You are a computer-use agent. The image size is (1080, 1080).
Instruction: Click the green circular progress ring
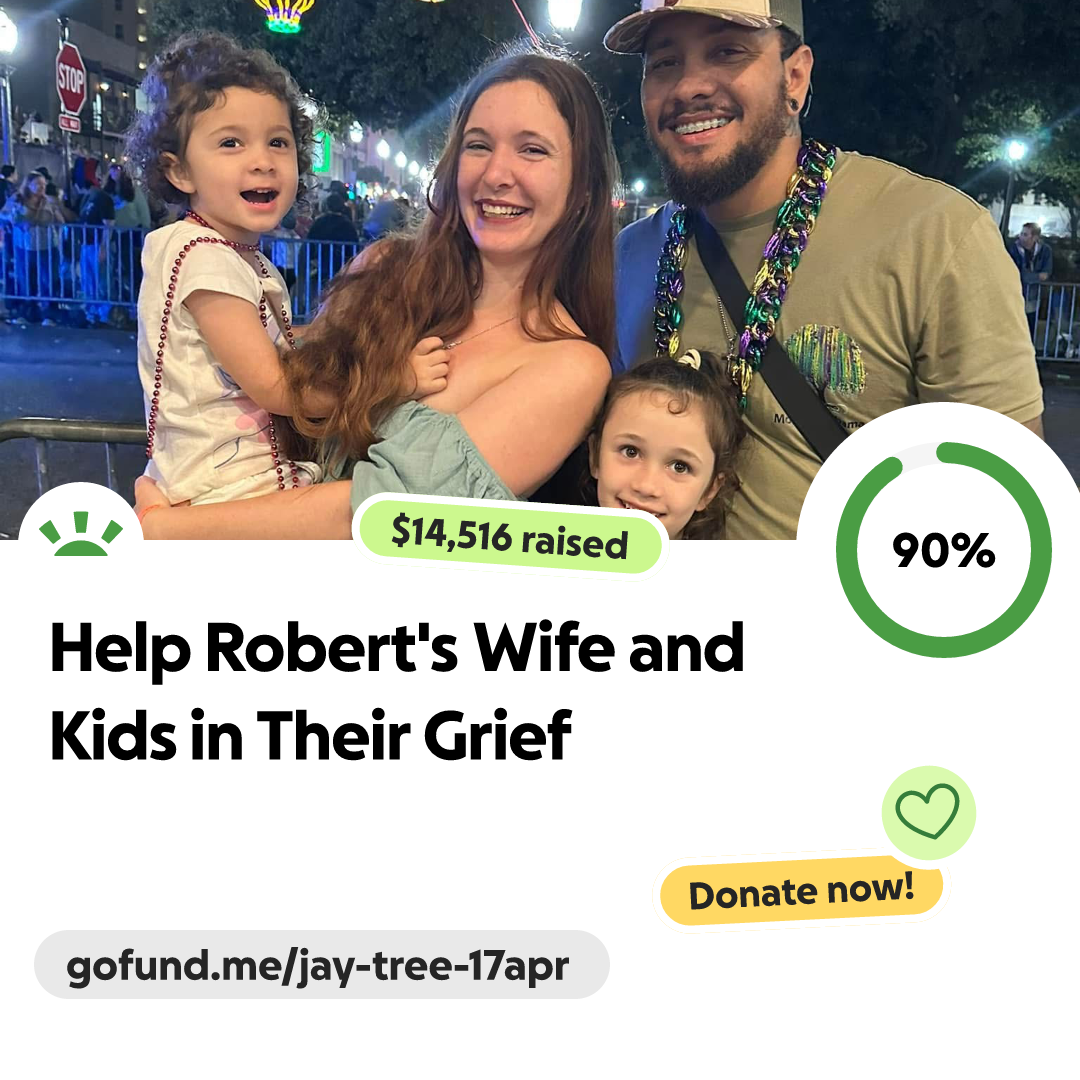pyautogui.click(x=944, y=550)
